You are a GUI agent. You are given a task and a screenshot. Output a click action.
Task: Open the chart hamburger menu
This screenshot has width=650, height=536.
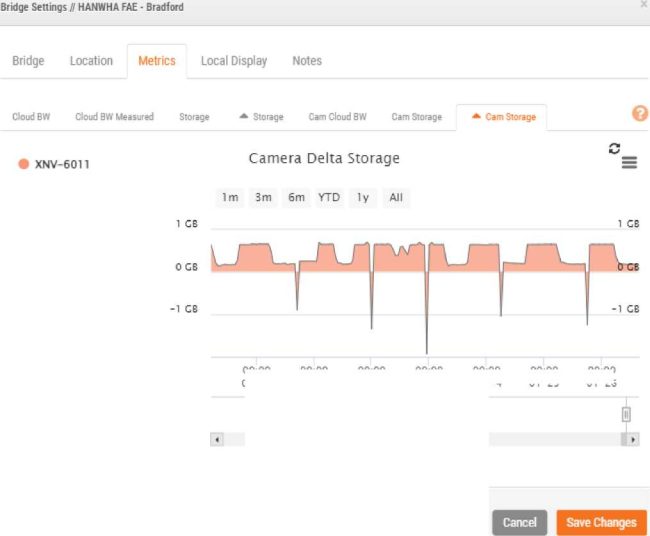[629, 163]
